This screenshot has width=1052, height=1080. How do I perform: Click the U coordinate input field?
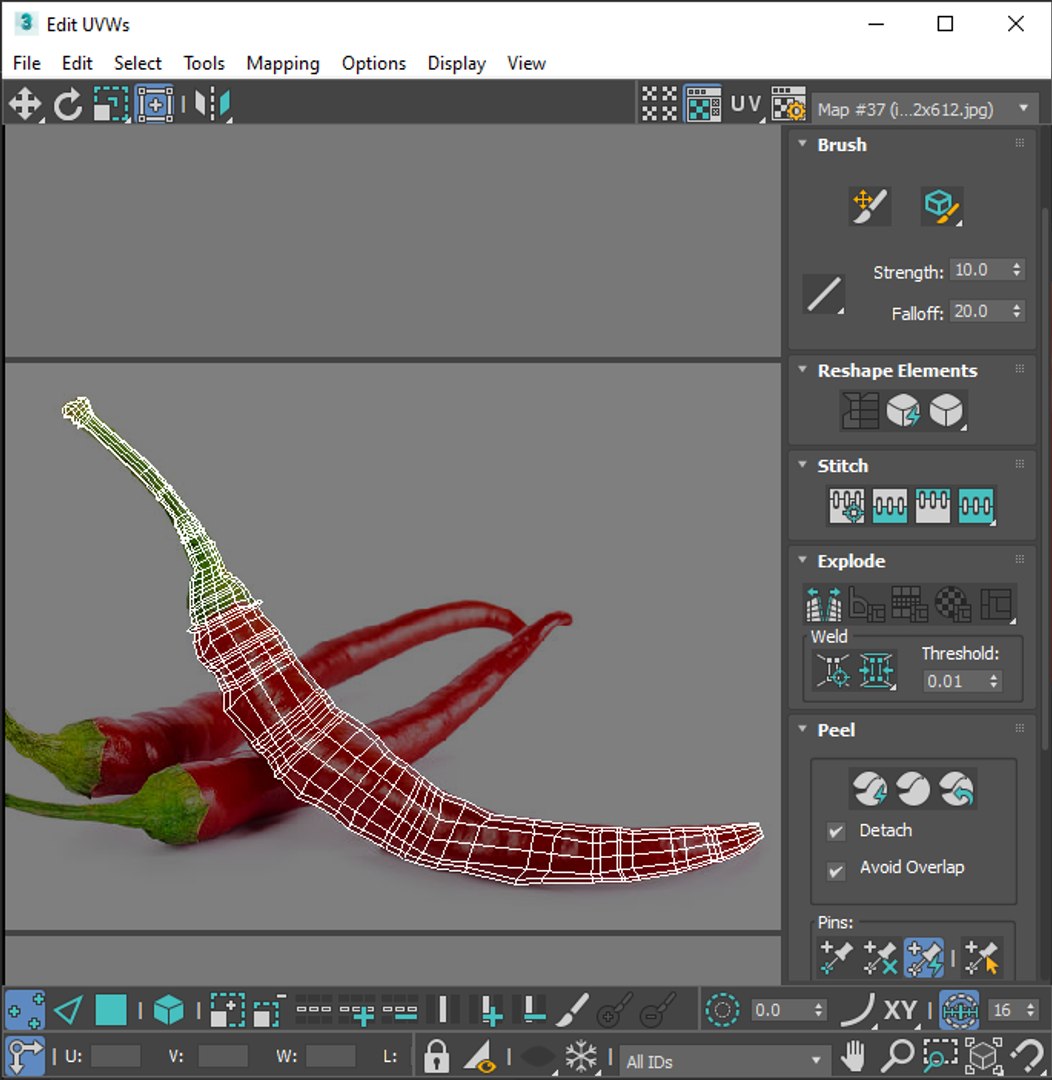pos(116,1056)
